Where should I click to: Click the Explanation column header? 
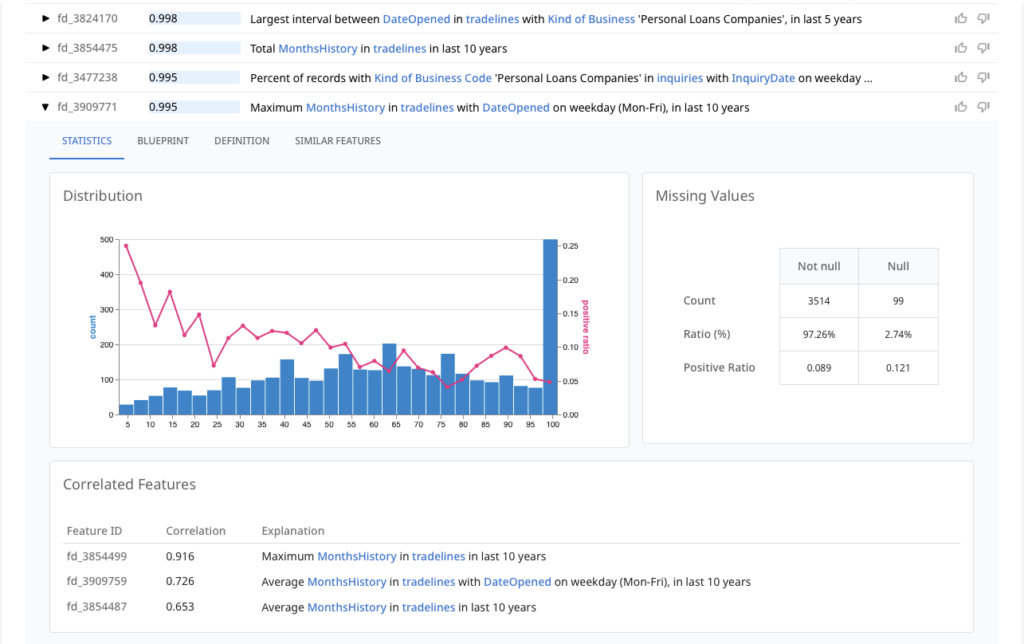point(293,531)
